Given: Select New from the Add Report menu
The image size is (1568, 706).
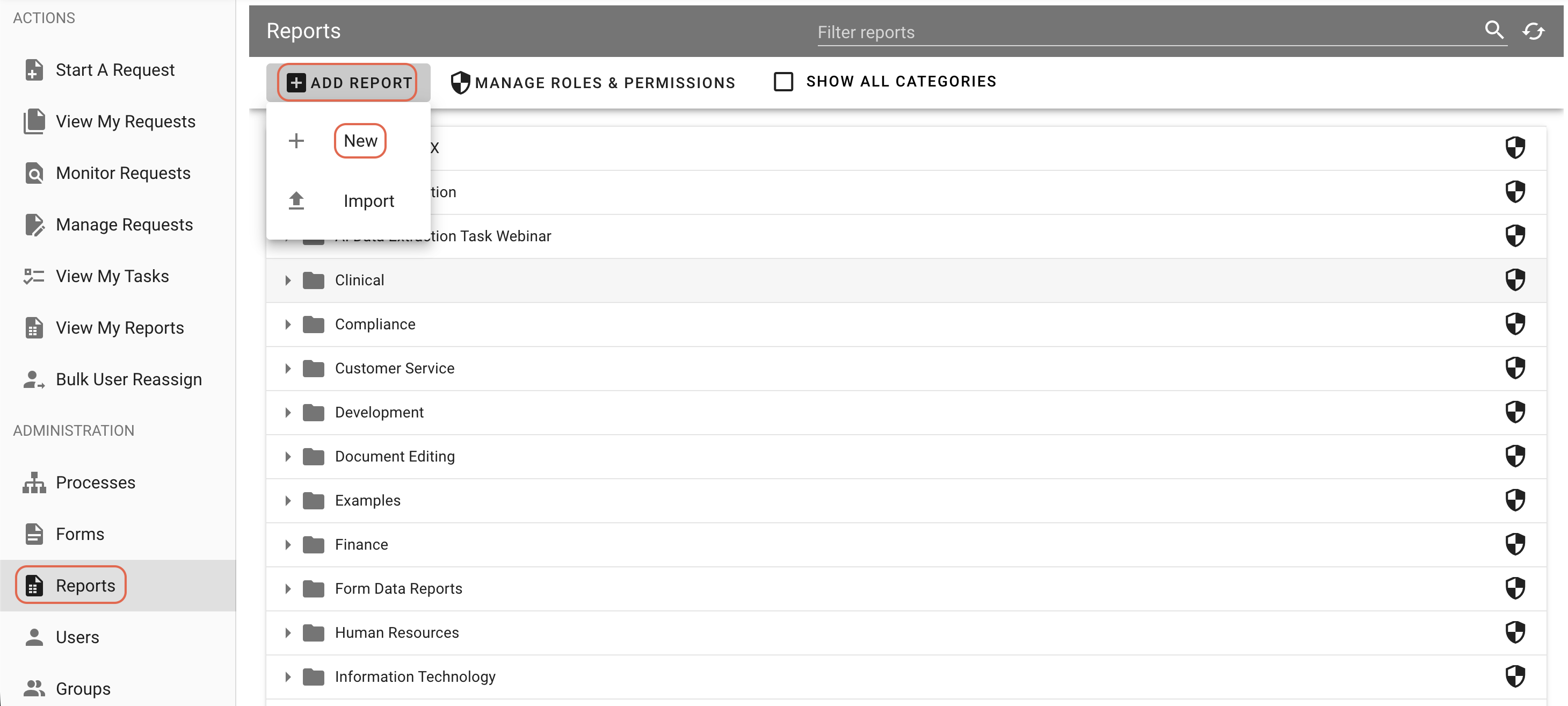Looking at the screenshot, I should pos(360,141).
